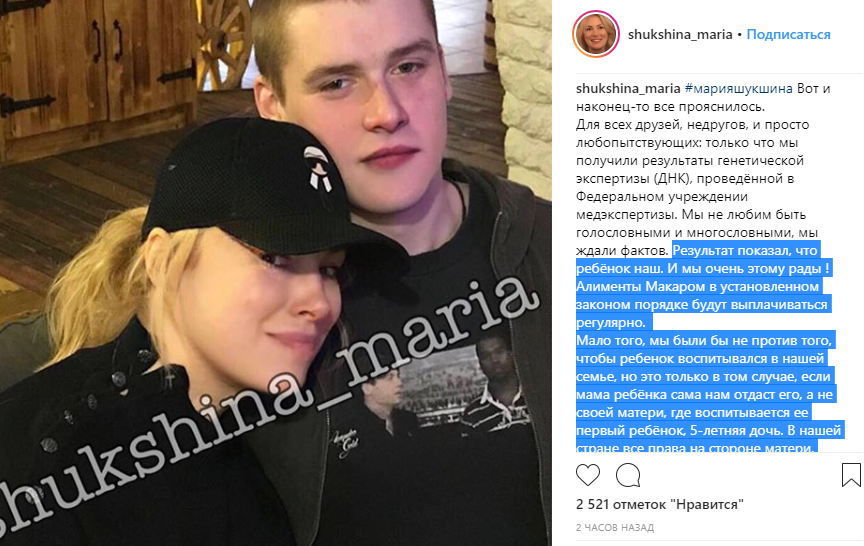This screenshot has height=546, width=864.
Task: Click the caption line "Федеральном учреждении"
Action: 662,196
